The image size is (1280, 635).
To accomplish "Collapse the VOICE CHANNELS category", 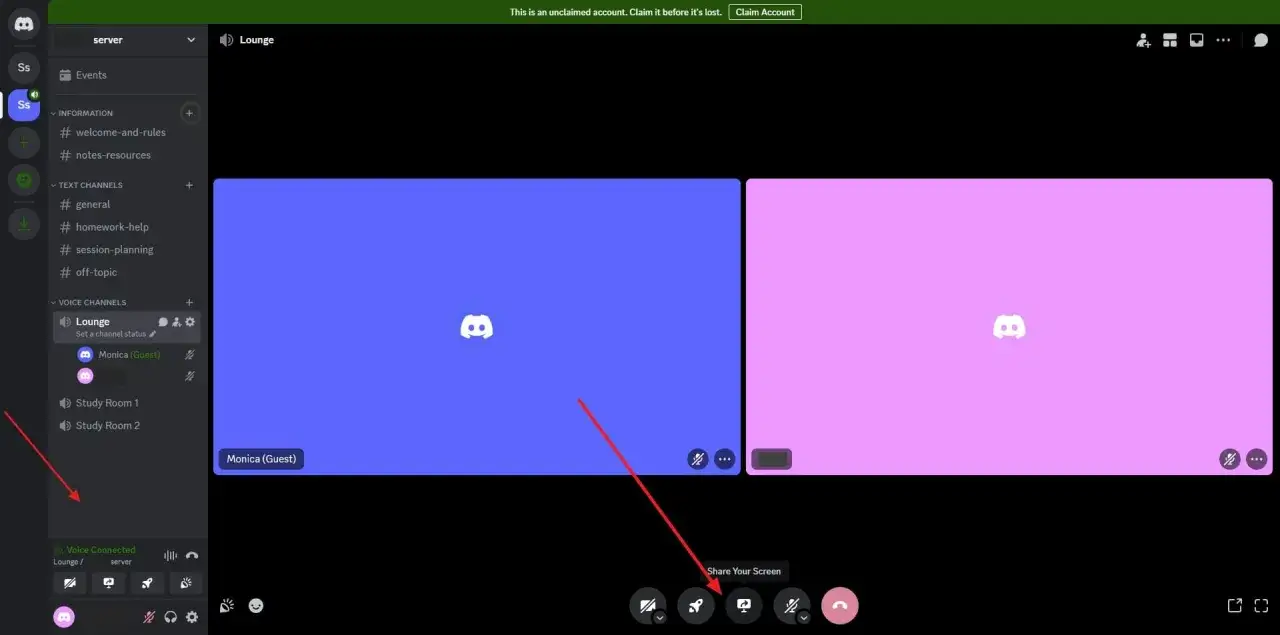I will click(88, 302).
